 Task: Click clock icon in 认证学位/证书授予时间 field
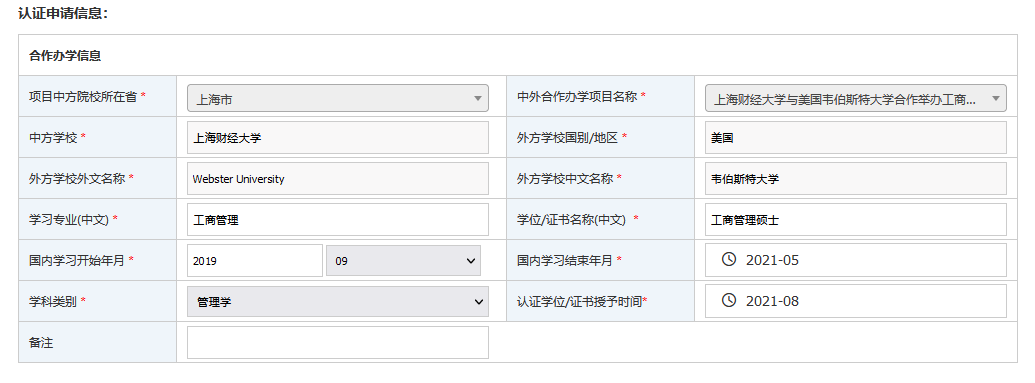tap(728, 301)
